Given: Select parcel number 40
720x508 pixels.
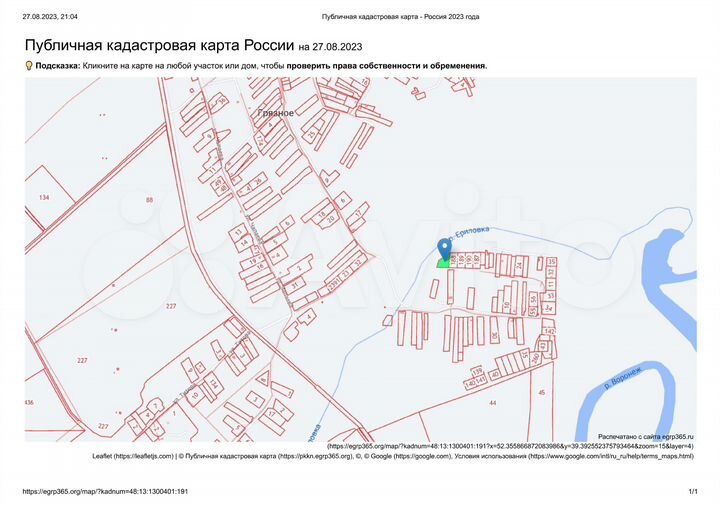Looking at the screenshot, I should tap(495, 374).
